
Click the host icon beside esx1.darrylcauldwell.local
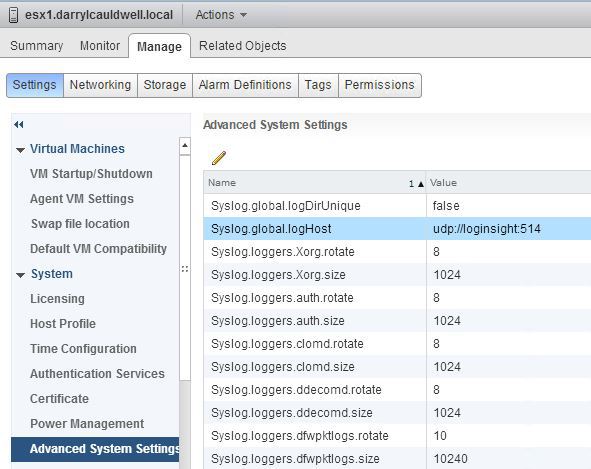[14, 15]
